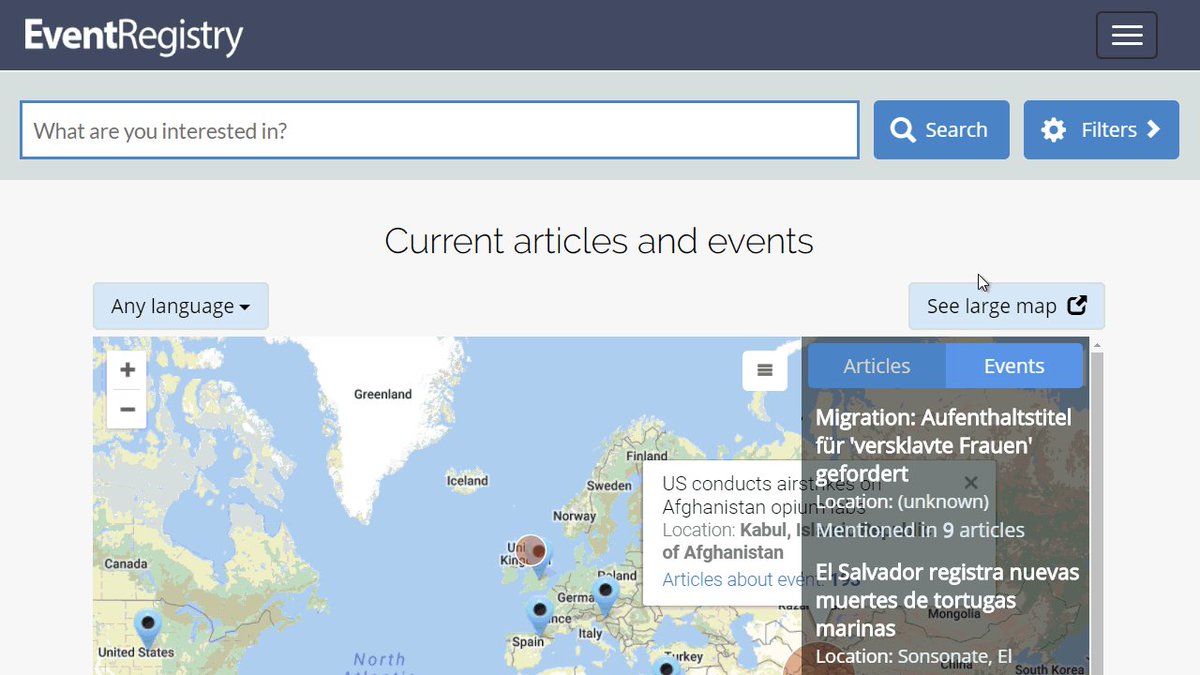The height and width of the screenshot is (675, 1200).
Task: Click the 'Current articles and events' heading
Action: tap(599, 241)
